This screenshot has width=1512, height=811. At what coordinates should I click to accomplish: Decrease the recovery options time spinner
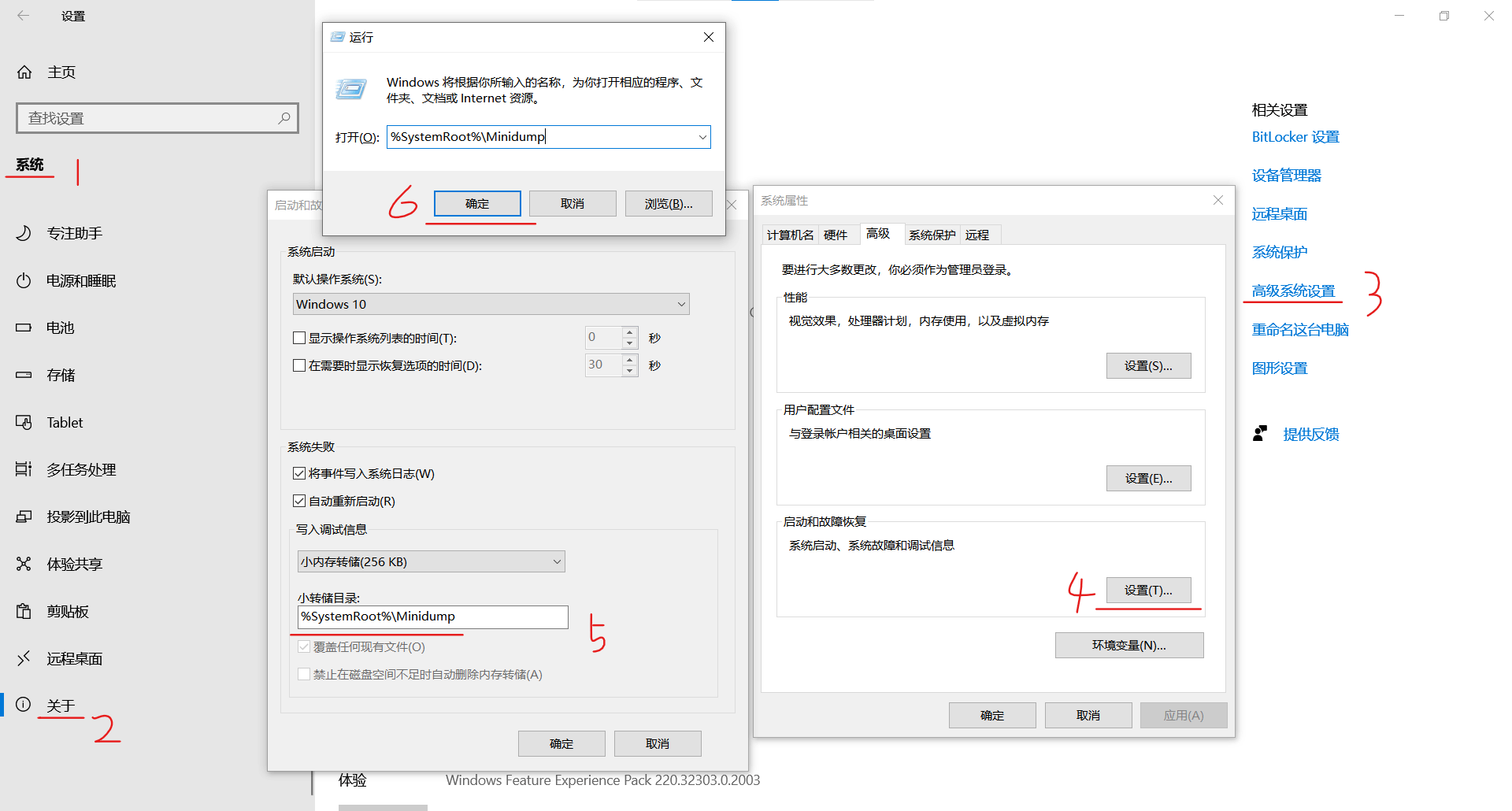pyautogui.click(x=630, y=371)
